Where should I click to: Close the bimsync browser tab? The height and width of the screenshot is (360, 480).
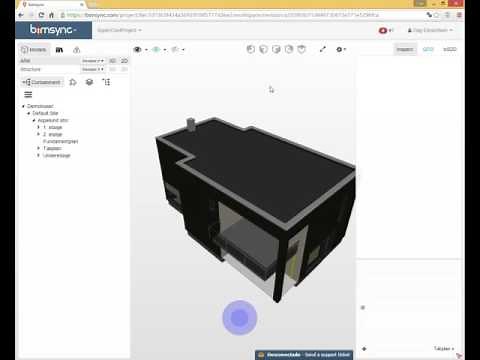click(82, 4)
